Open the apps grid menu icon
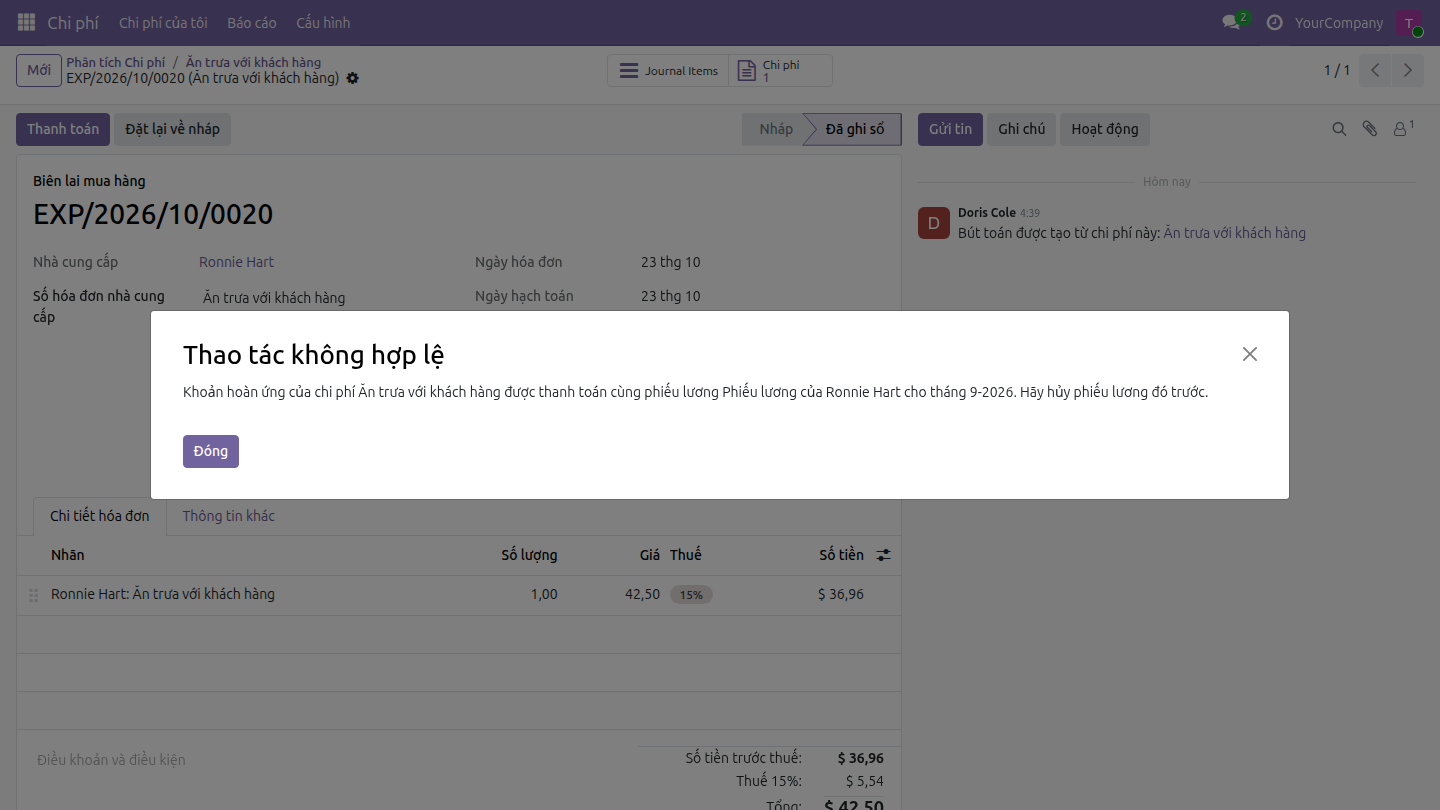Screen dimensions: 1440x810 pos(27,22)
